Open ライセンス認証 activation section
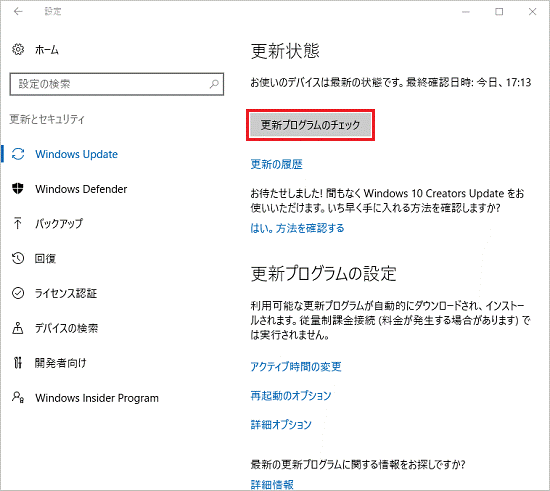550x491 pixels. coord(66,293)
